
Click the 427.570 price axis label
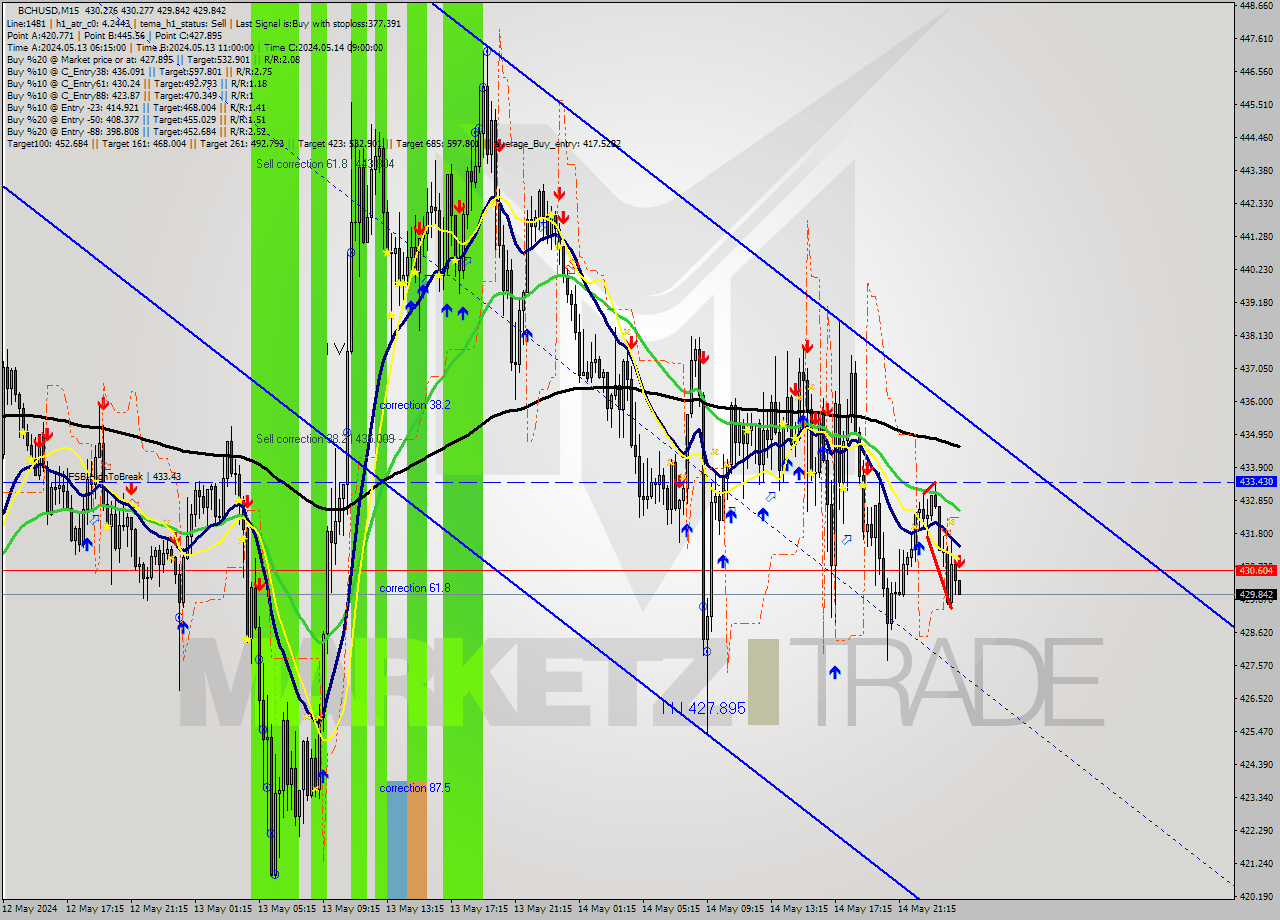point(1256,665)
